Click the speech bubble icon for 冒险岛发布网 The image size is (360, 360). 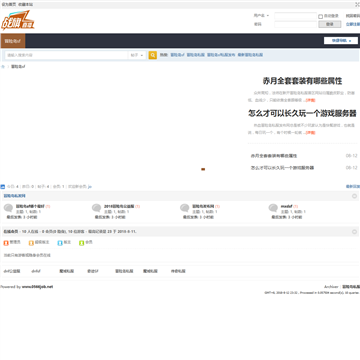185,208
